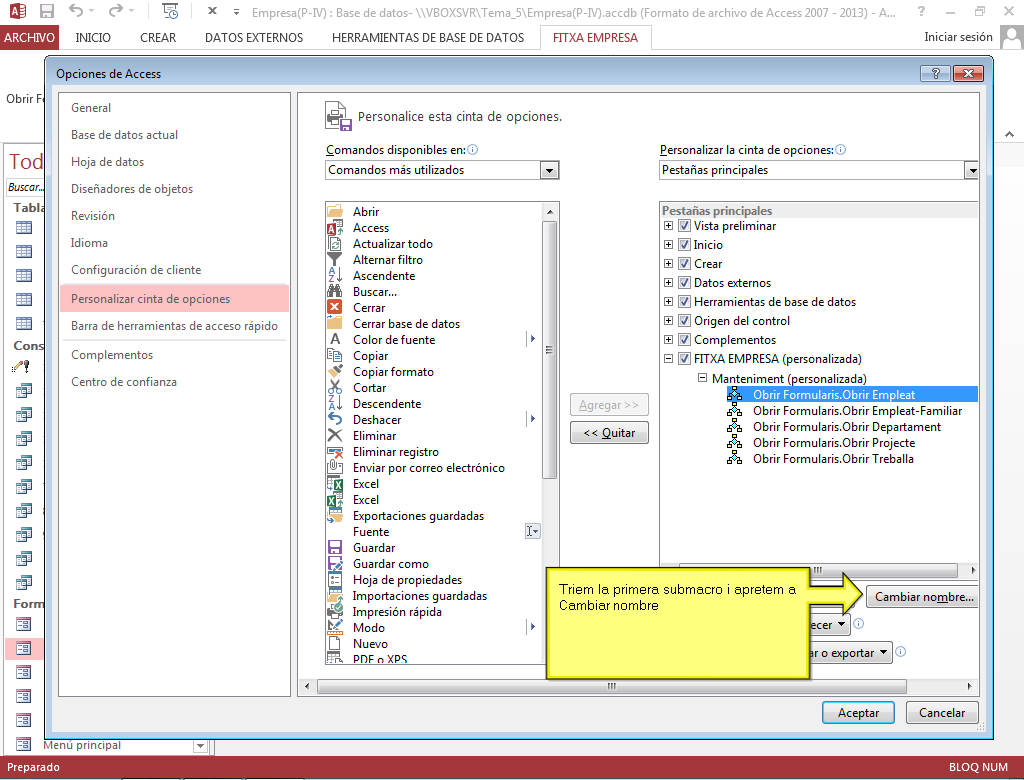Viewport: 1024px width, 780px height.
Task: Click the Save icon in quick access toolbar
Action: pyautogui.click(x=46, y=11)
